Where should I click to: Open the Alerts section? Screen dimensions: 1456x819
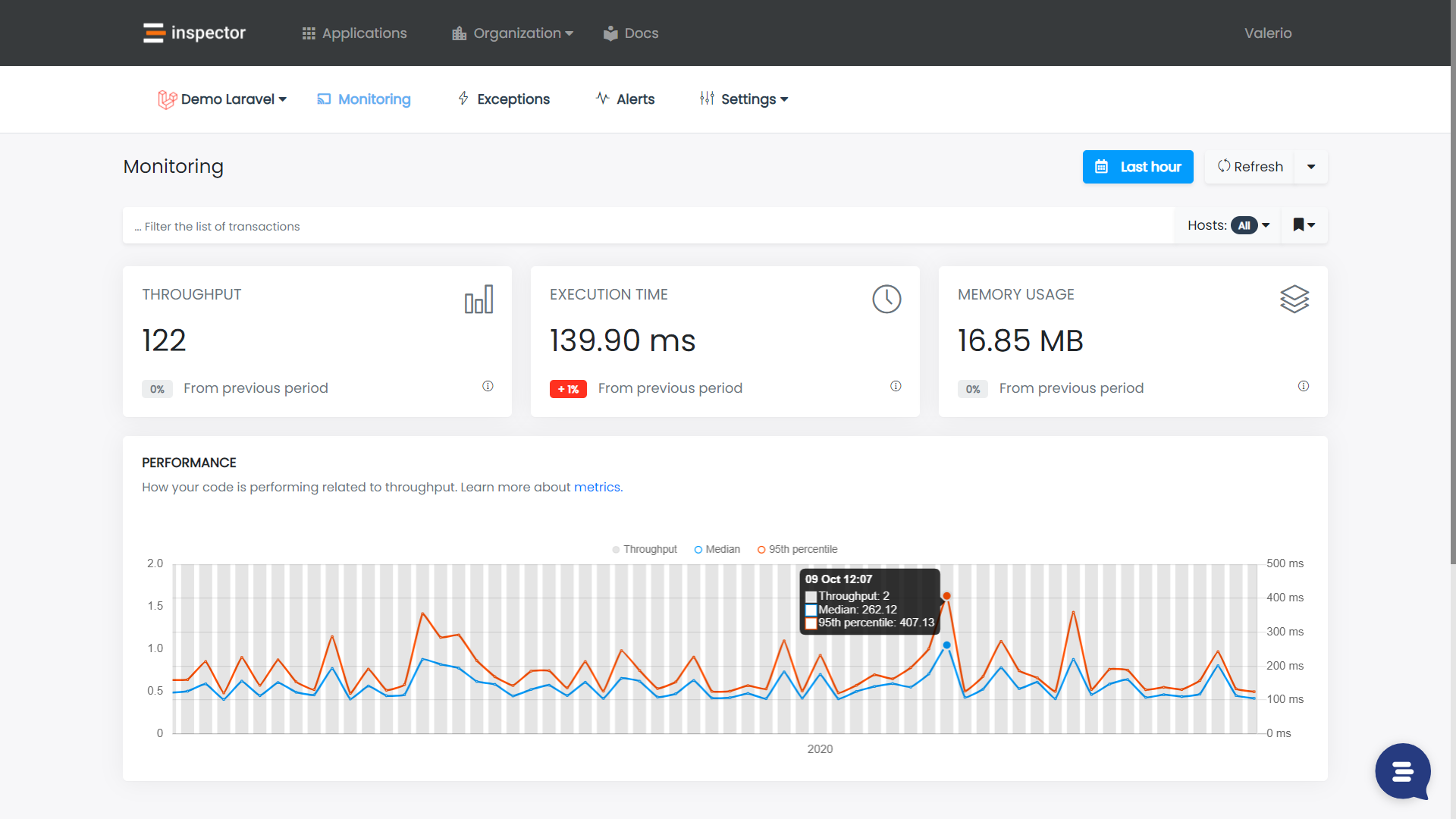624,99
